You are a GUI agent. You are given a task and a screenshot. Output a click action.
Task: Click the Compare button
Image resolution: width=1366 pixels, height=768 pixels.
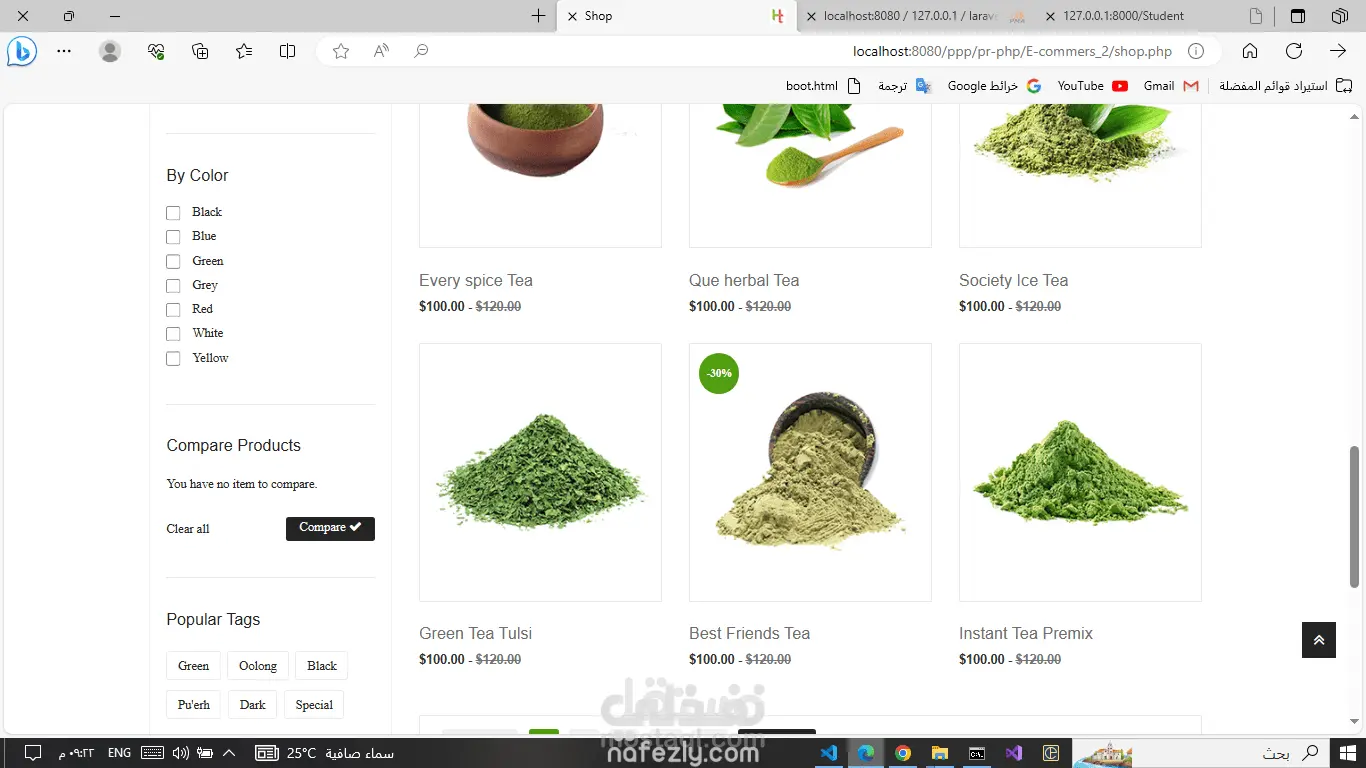[330, 528]
